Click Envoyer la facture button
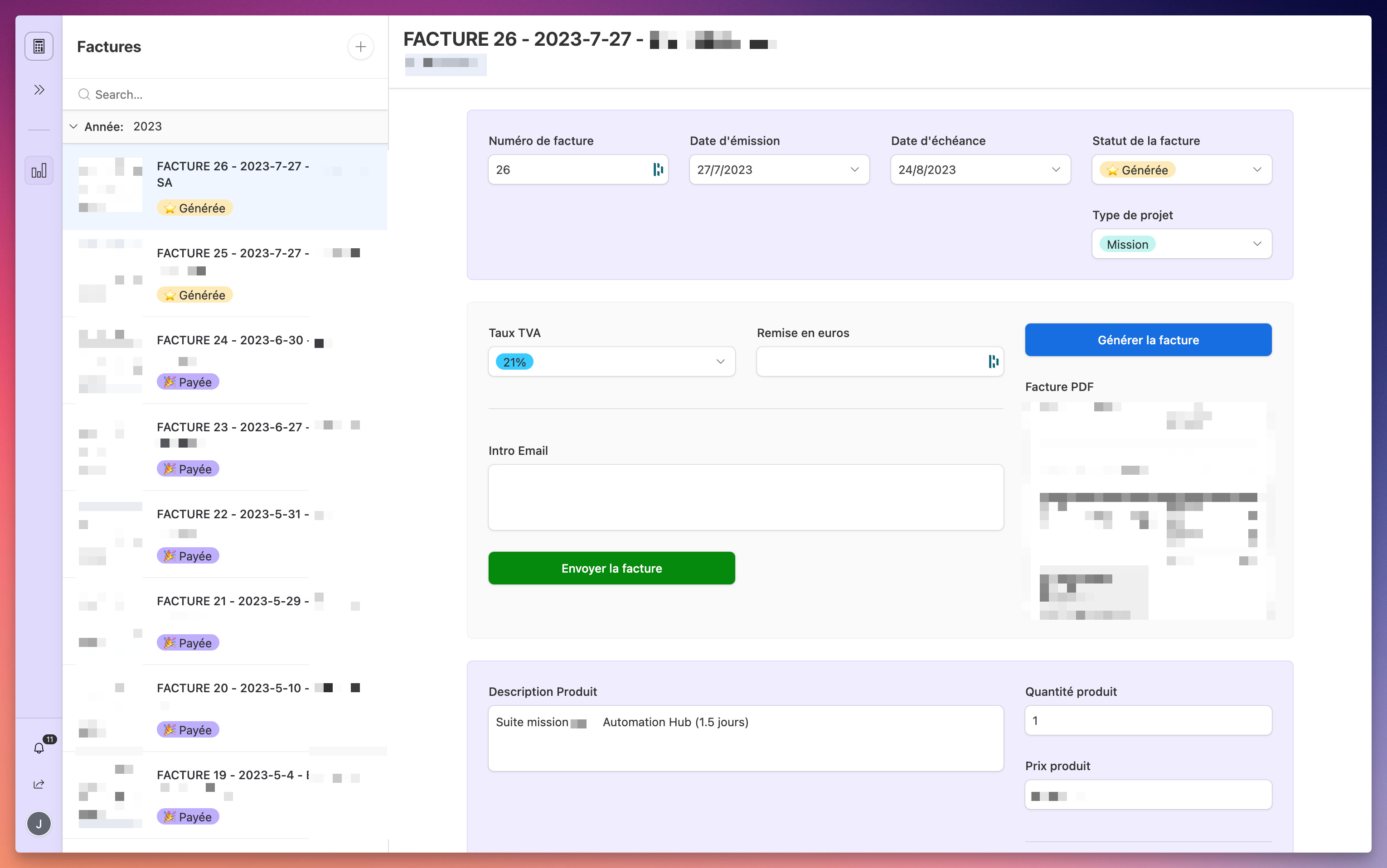The height and width of the screenshot is (868, 1387). click(x=611, y=569)
